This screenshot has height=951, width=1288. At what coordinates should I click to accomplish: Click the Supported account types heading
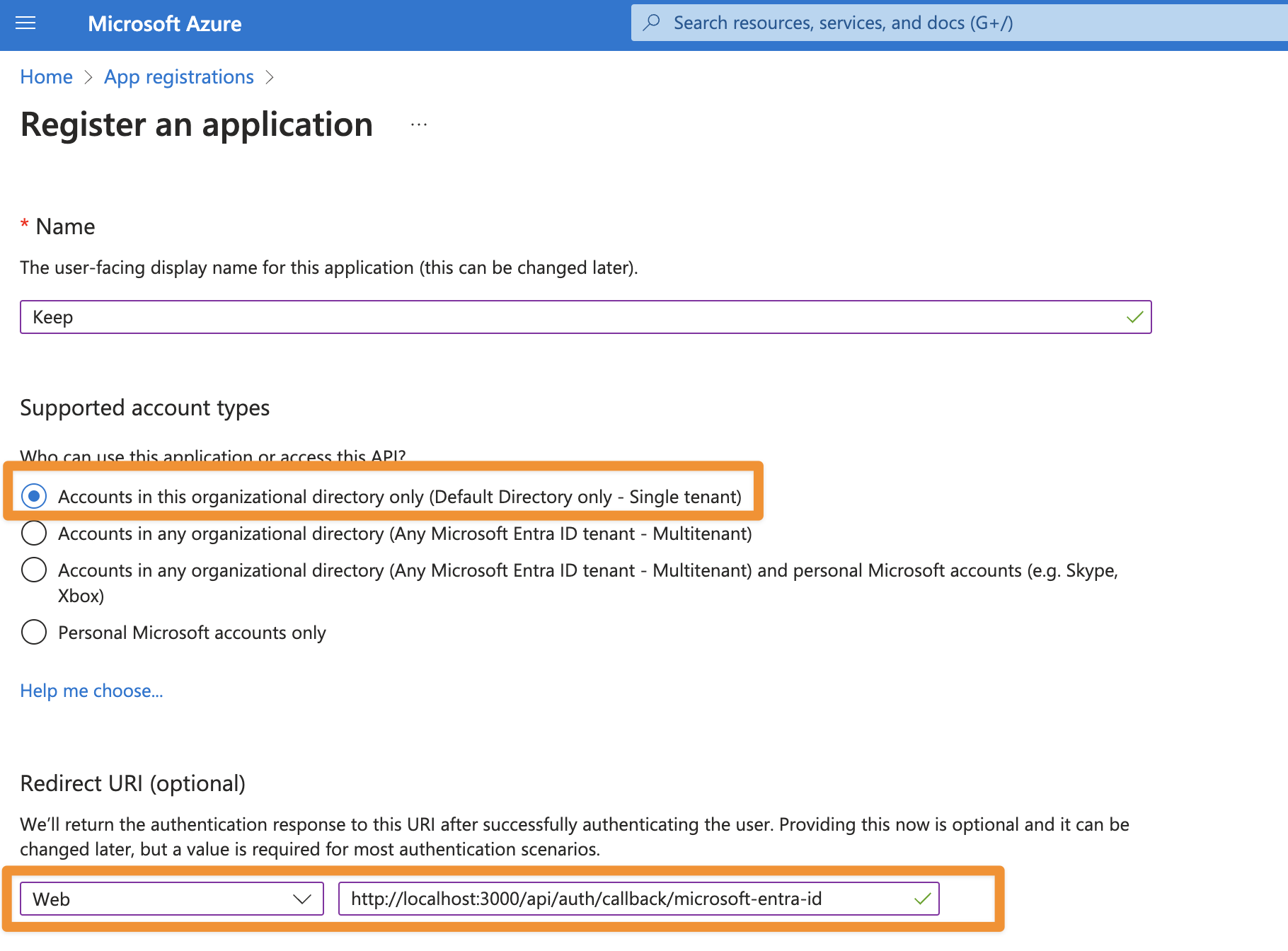point(145,408)
